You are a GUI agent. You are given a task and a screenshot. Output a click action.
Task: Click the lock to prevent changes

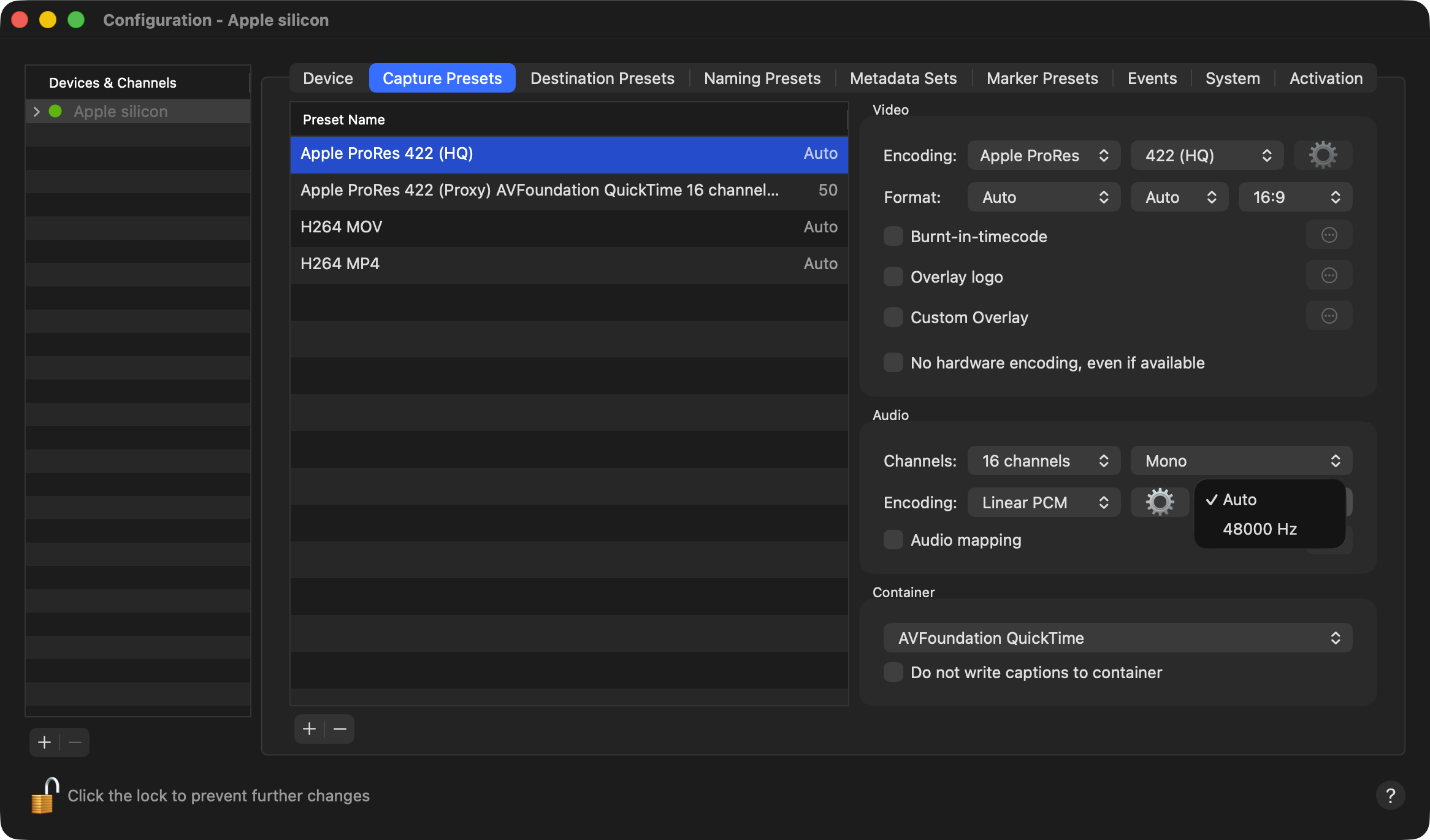[x=45, y=795]
